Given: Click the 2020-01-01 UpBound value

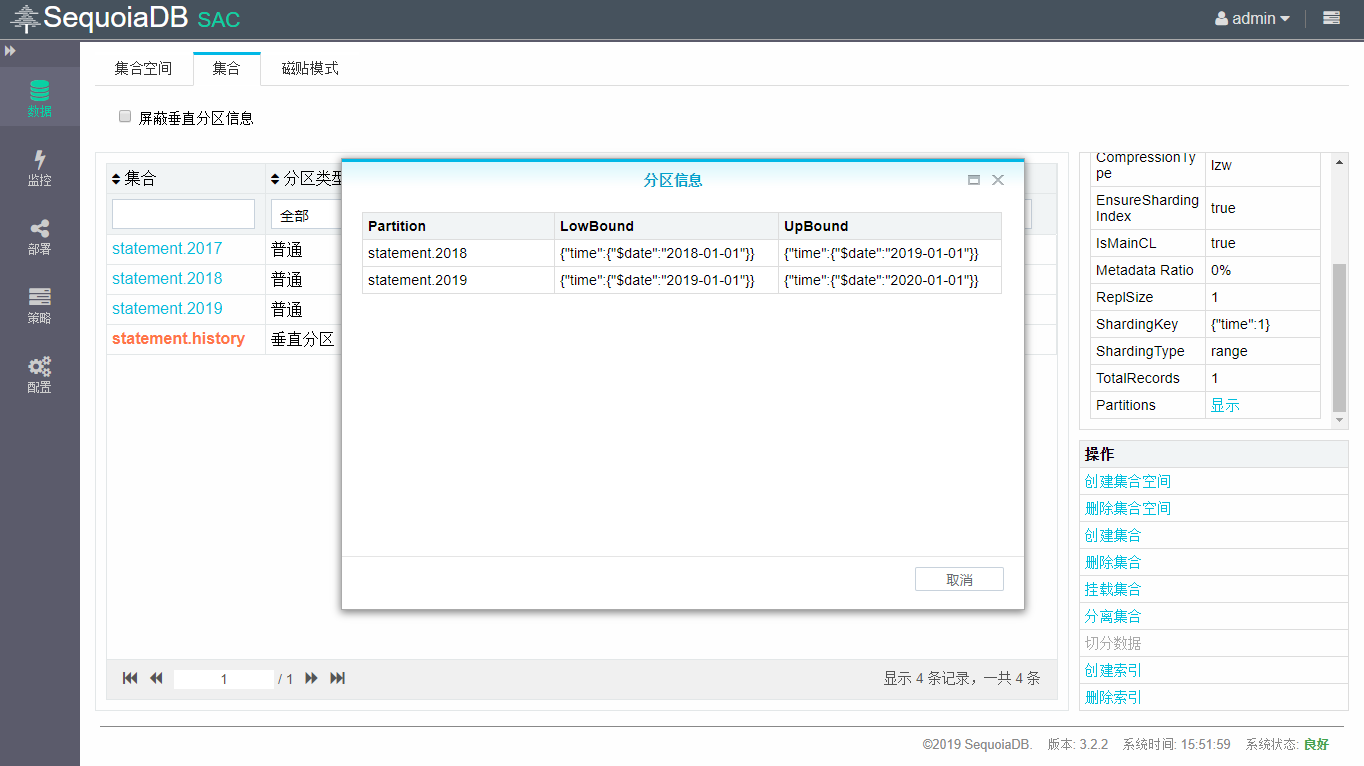Looking at the screenshot, I should pyautogui.click(x=881, y=280).
